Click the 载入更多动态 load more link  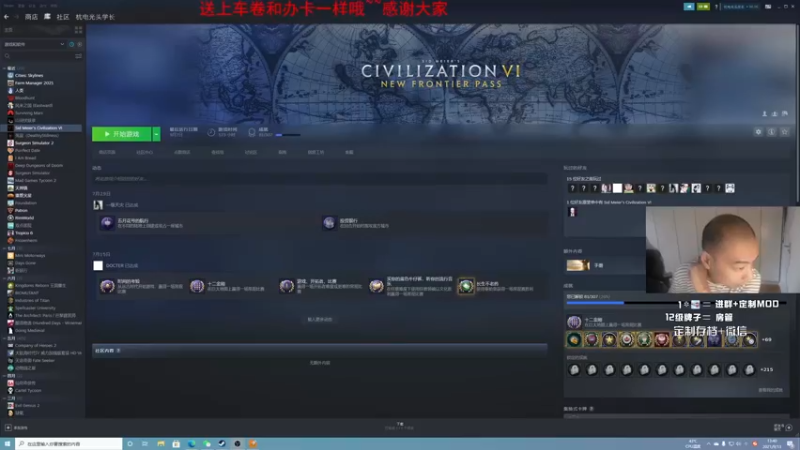click(320, 319)
